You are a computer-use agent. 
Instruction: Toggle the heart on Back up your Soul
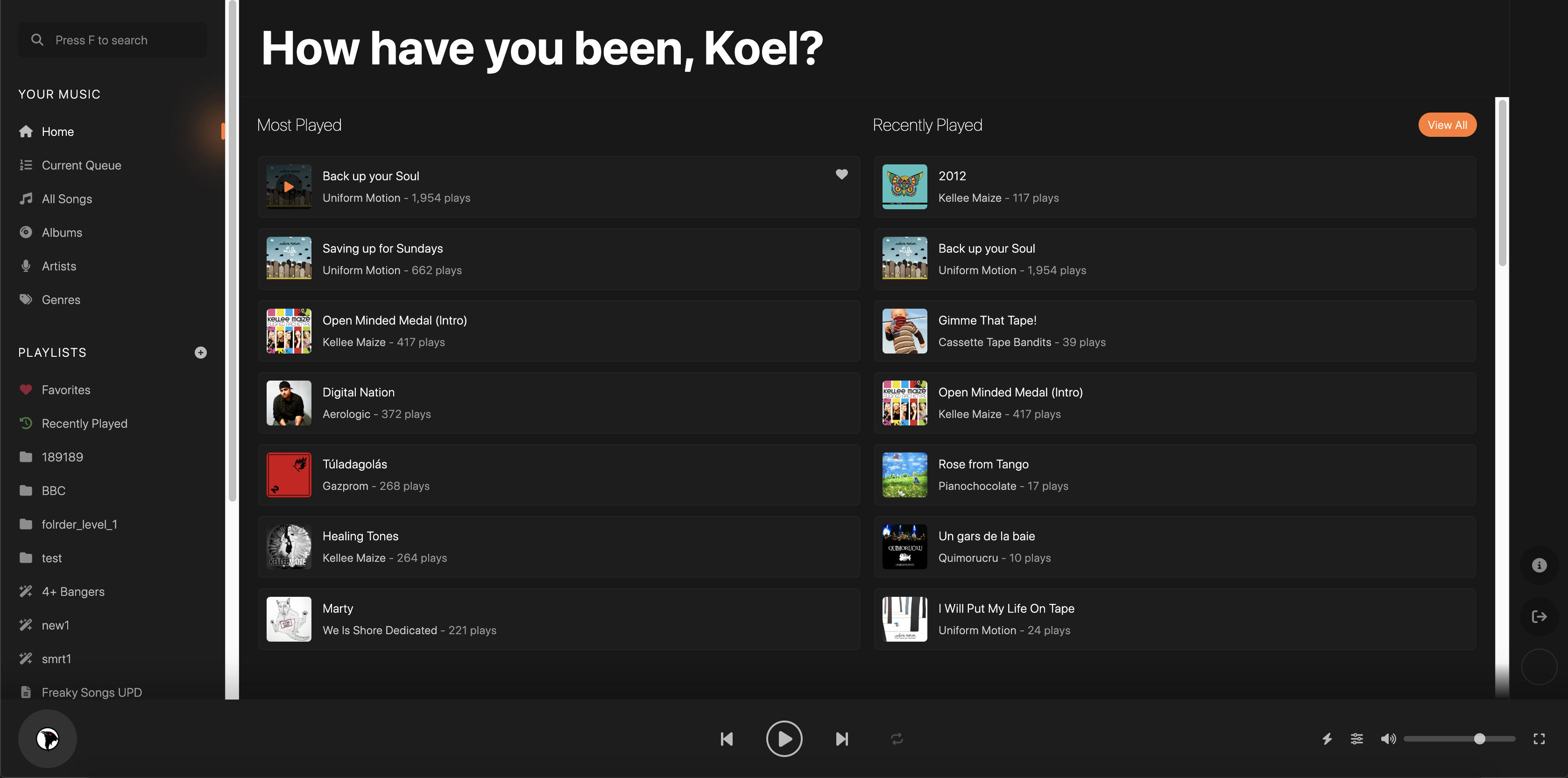(841, 174)
